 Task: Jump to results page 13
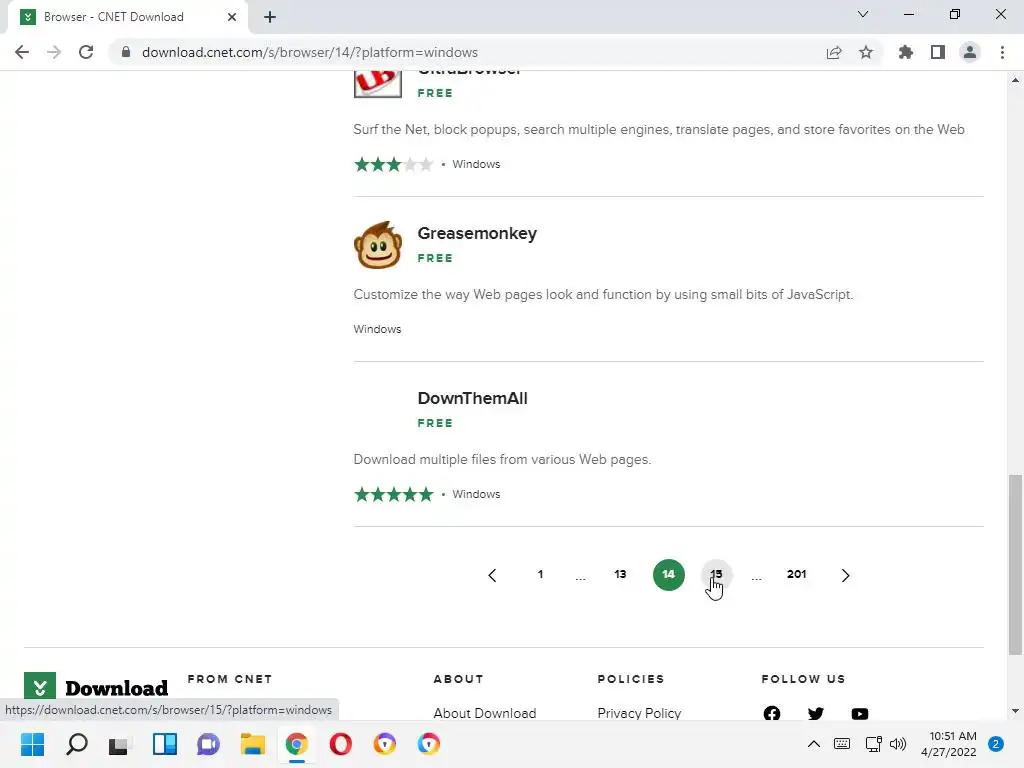[x=620, y=574]
